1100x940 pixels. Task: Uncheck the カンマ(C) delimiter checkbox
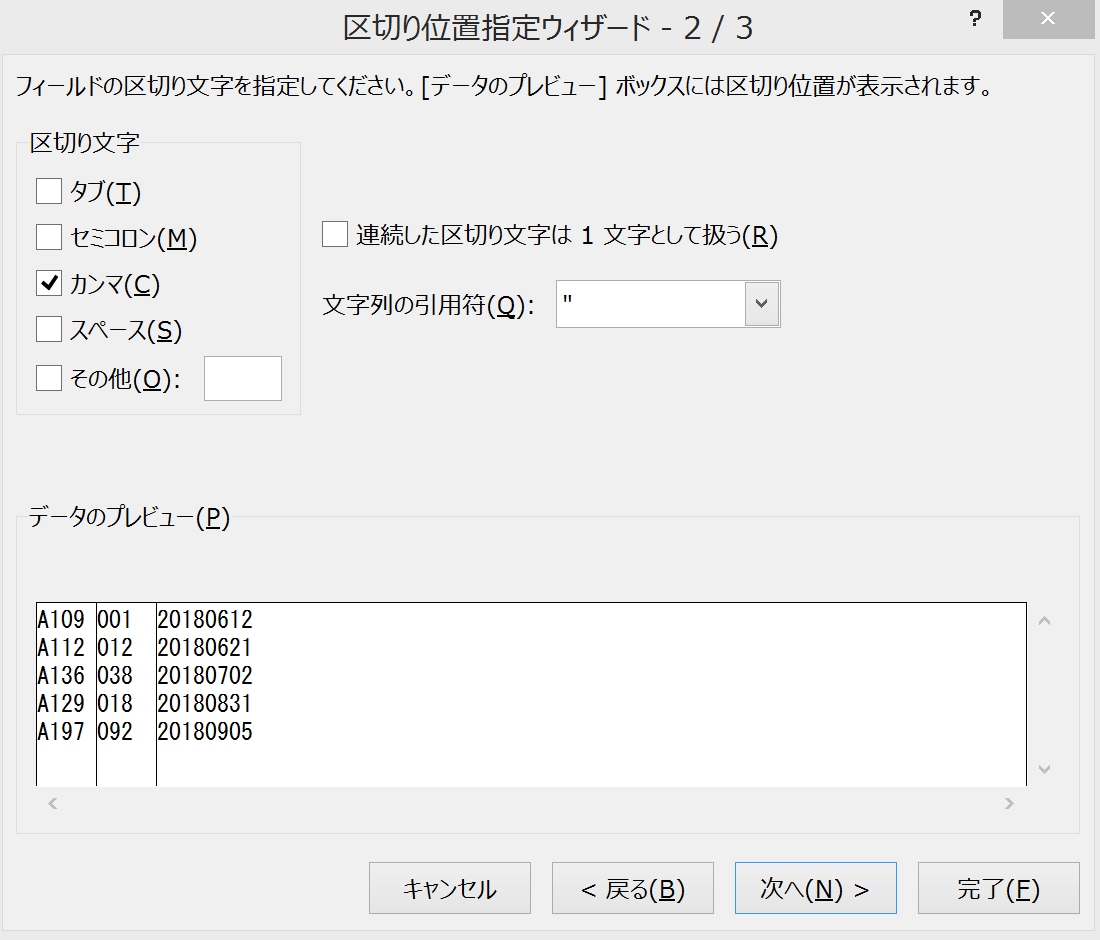pos(49,283)
